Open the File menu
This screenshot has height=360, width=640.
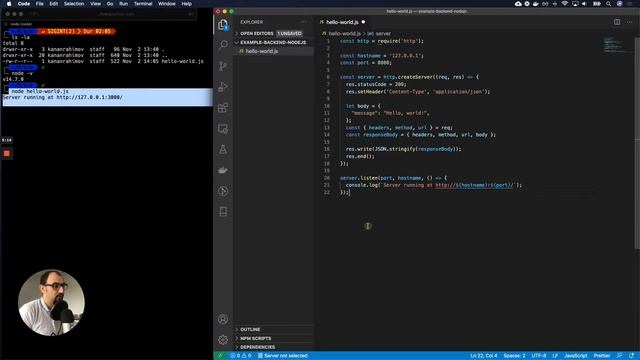(x=40, y=4)
